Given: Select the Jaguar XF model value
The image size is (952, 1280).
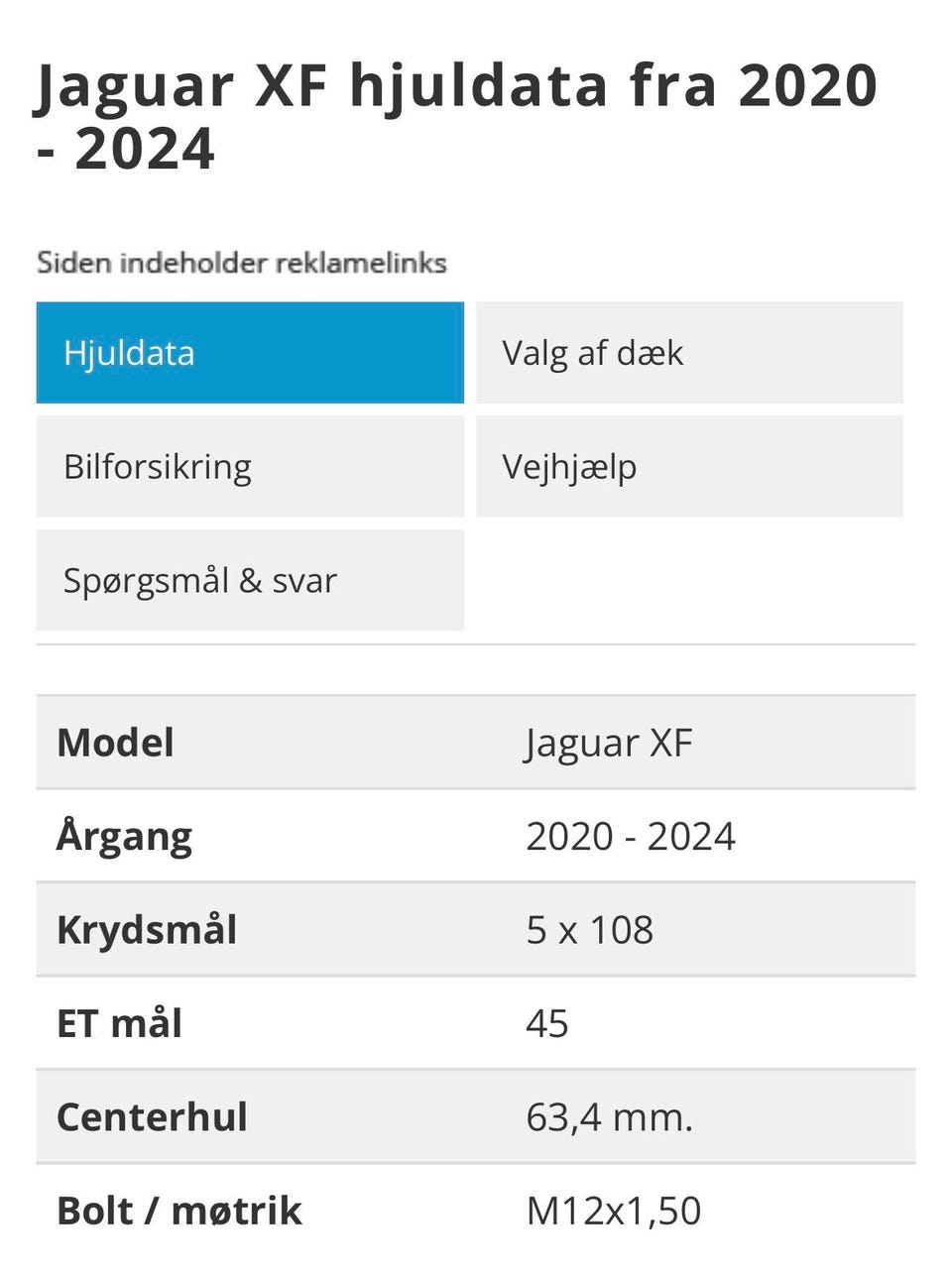Looking at the screenshot, I should tap(609, 743).
